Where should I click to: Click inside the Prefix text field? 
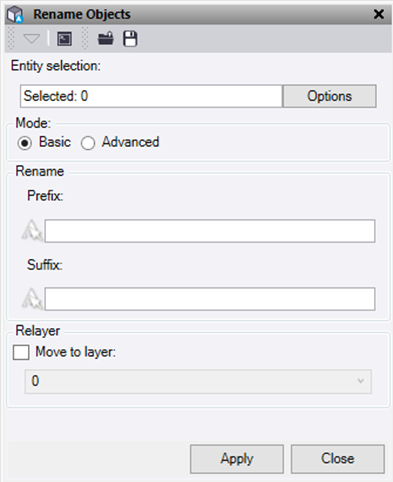[210, 231]
